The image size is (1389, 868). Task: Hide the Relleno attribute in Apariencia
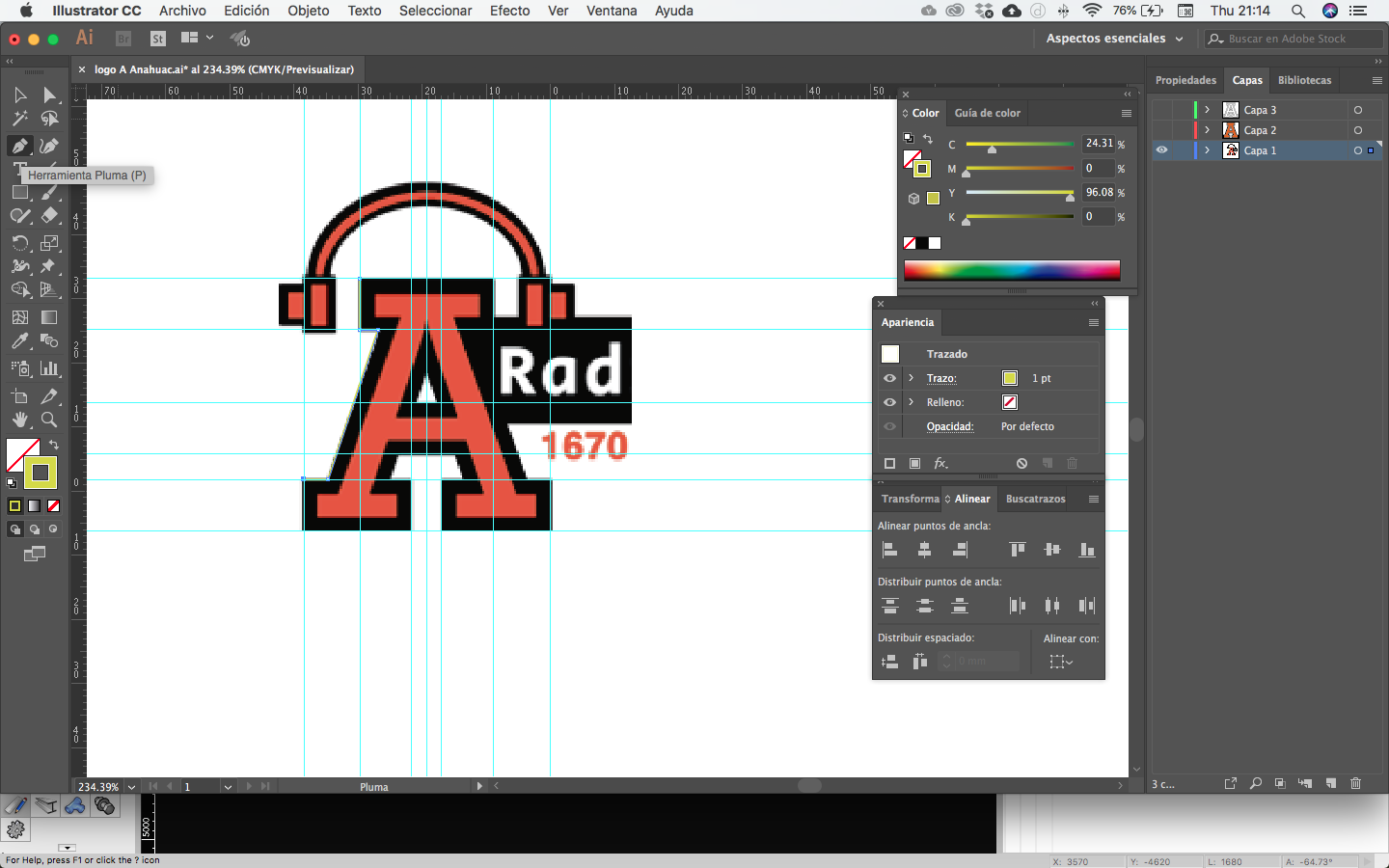coord(889,402)
